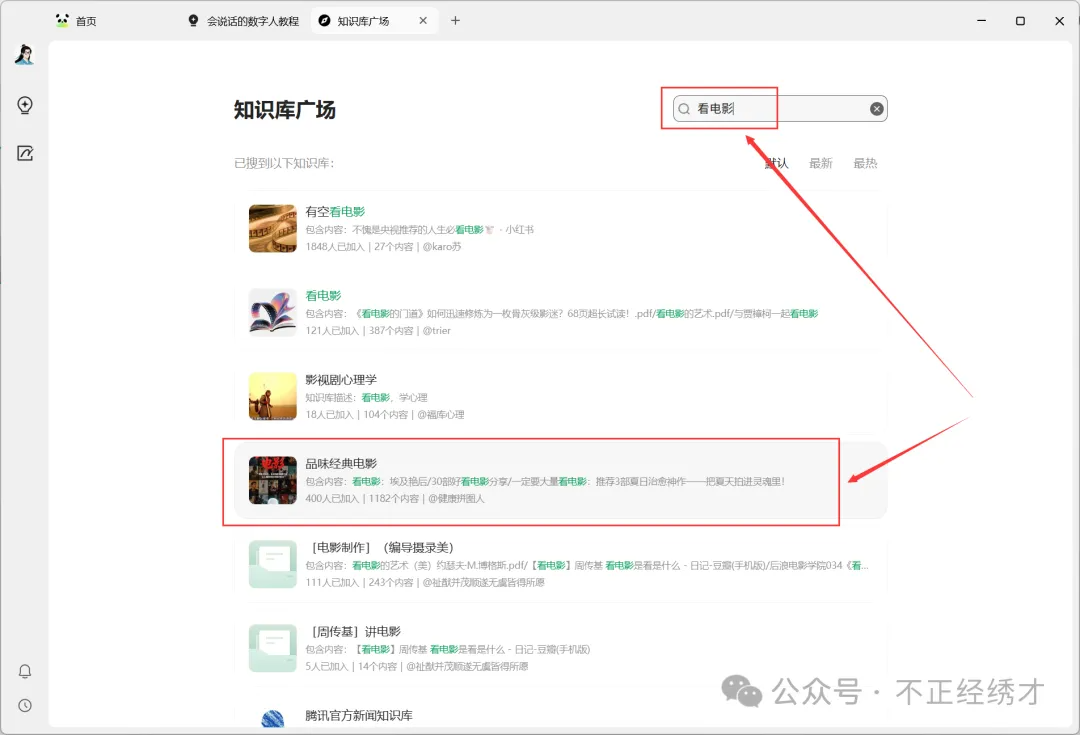Click the description mentioning 埃及艳后
The width and height of the screenshot is (1080, 735).
coord(546,482)
